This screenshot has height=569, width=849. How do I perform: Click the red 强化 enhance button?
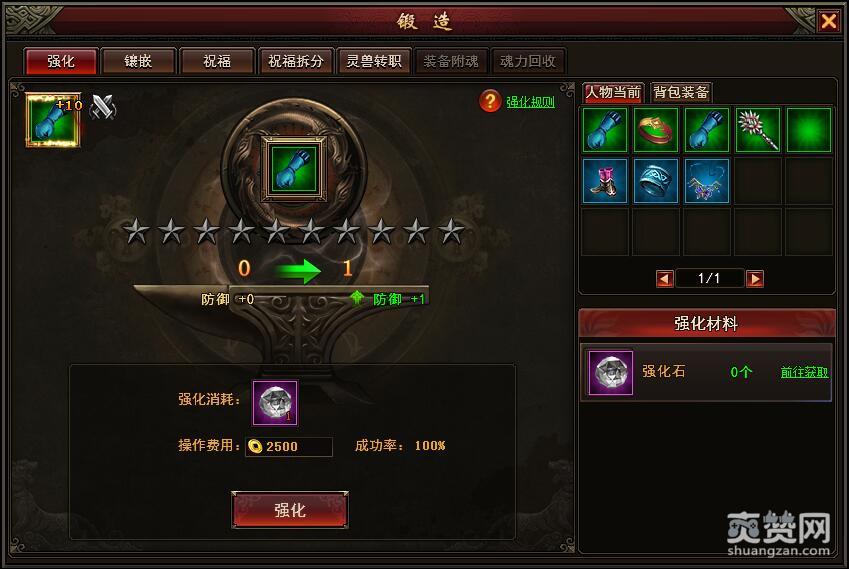[290, 509]
